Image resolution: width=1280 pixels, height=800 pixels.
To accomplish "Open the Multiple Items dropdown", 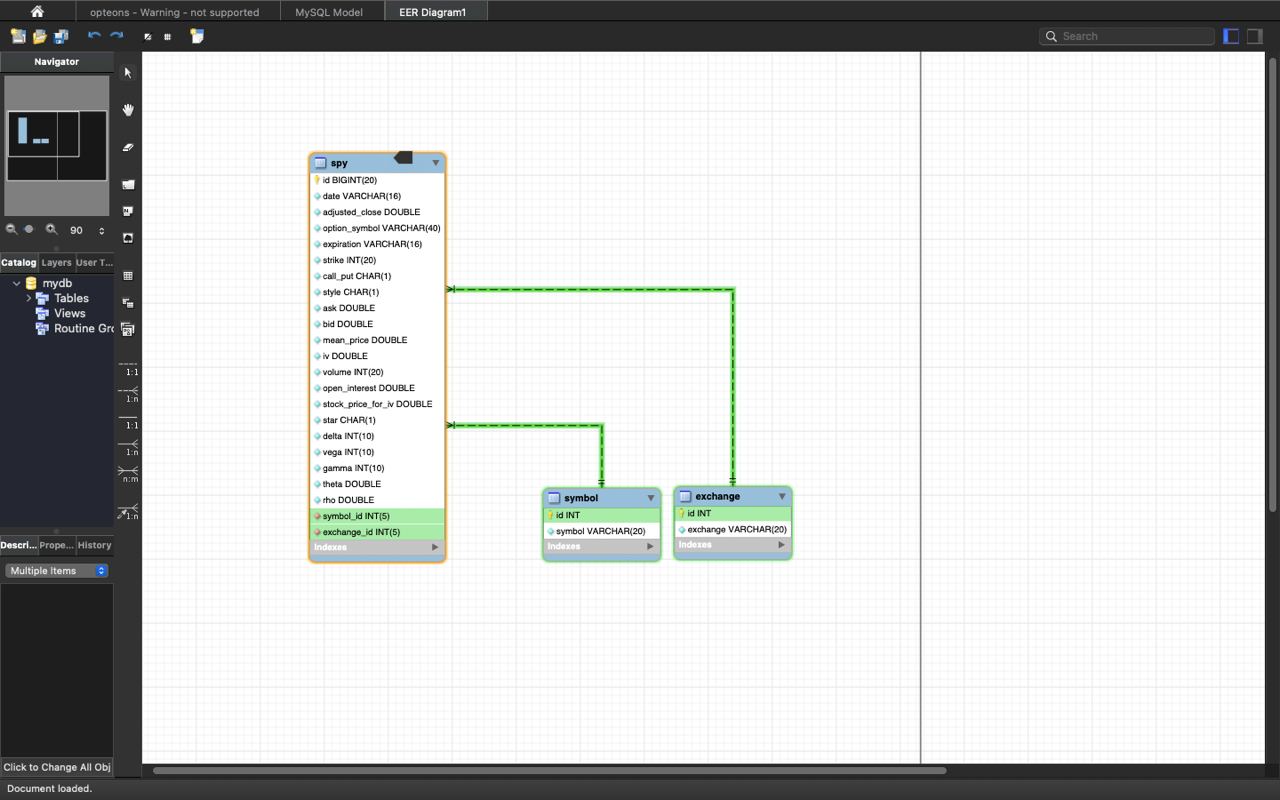I will click(57, 570).
